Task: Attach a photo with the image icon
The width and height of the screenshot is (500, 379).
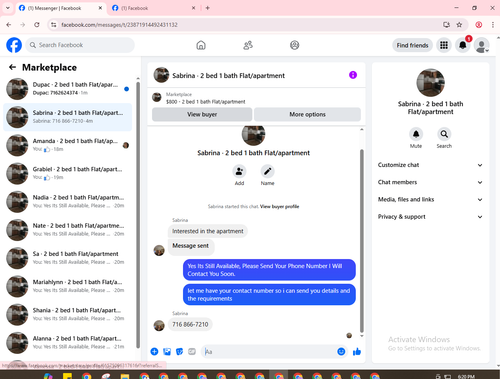Action: point(167,351)
